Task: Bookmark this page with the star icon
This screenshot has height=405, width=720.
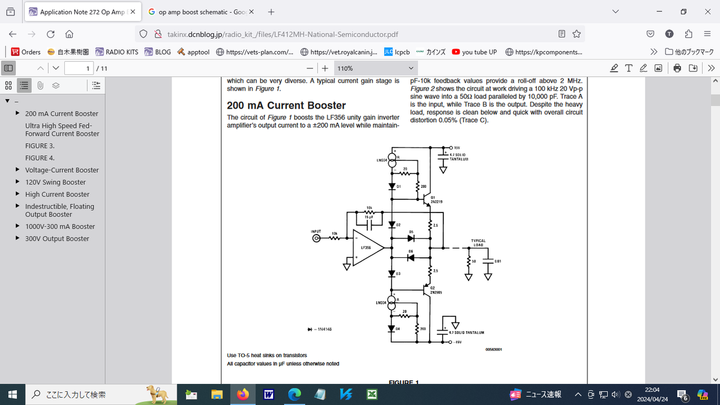Action: (577, 33)
